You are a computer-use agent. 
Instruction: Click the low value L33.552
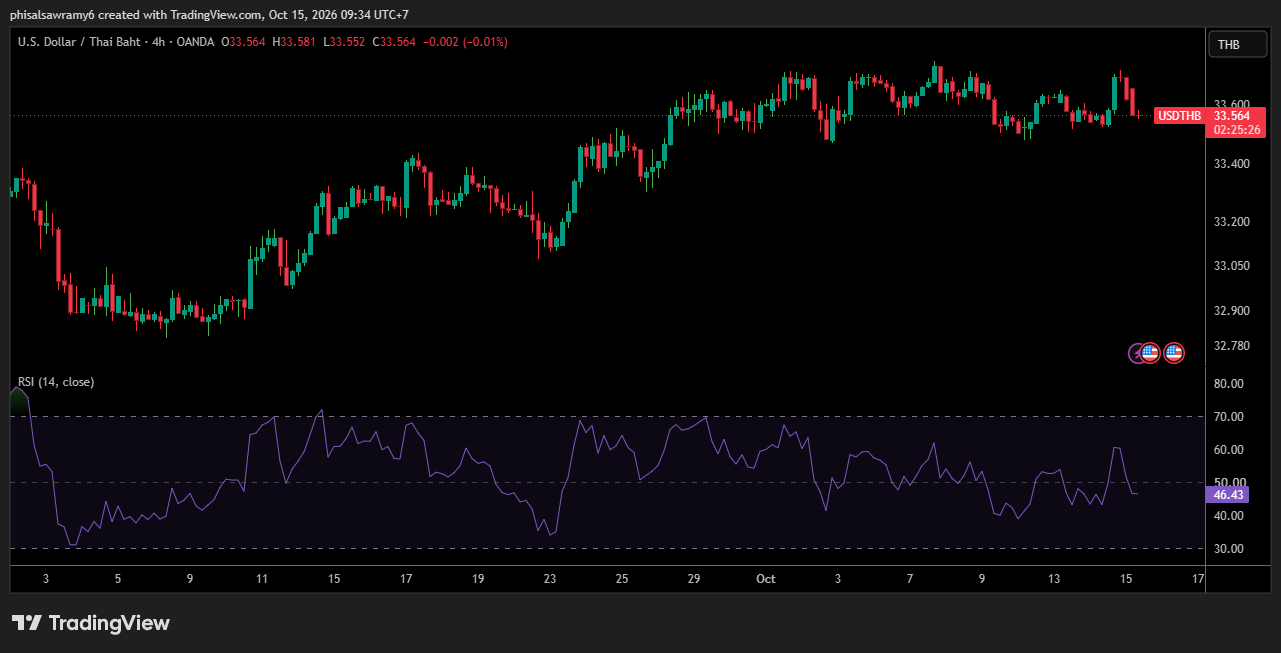tap(345, 42)
